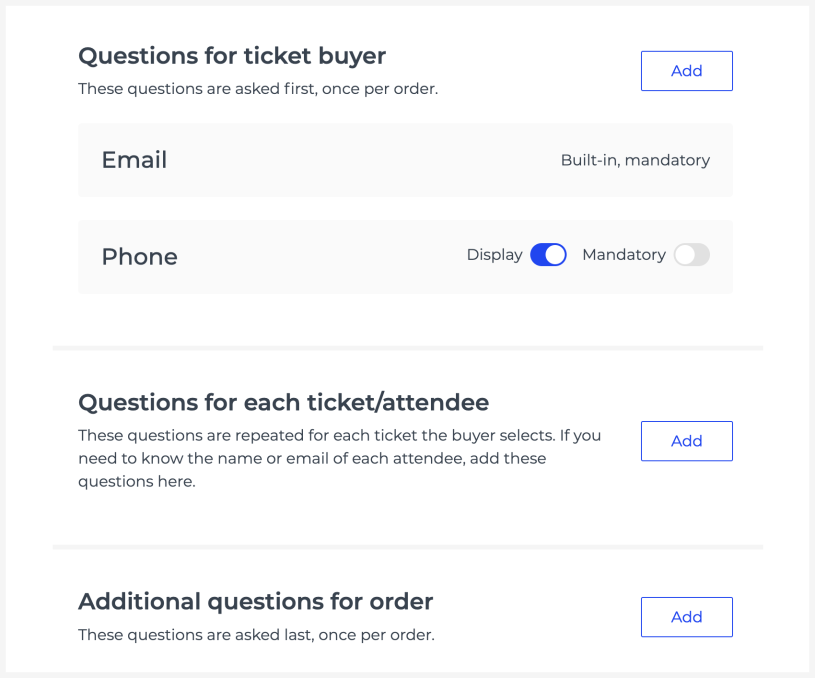Click the 'repeated for each ticket' description paragraph
Image resolution: width=815 pixels, height=678 pixels.
click(340, 459)
